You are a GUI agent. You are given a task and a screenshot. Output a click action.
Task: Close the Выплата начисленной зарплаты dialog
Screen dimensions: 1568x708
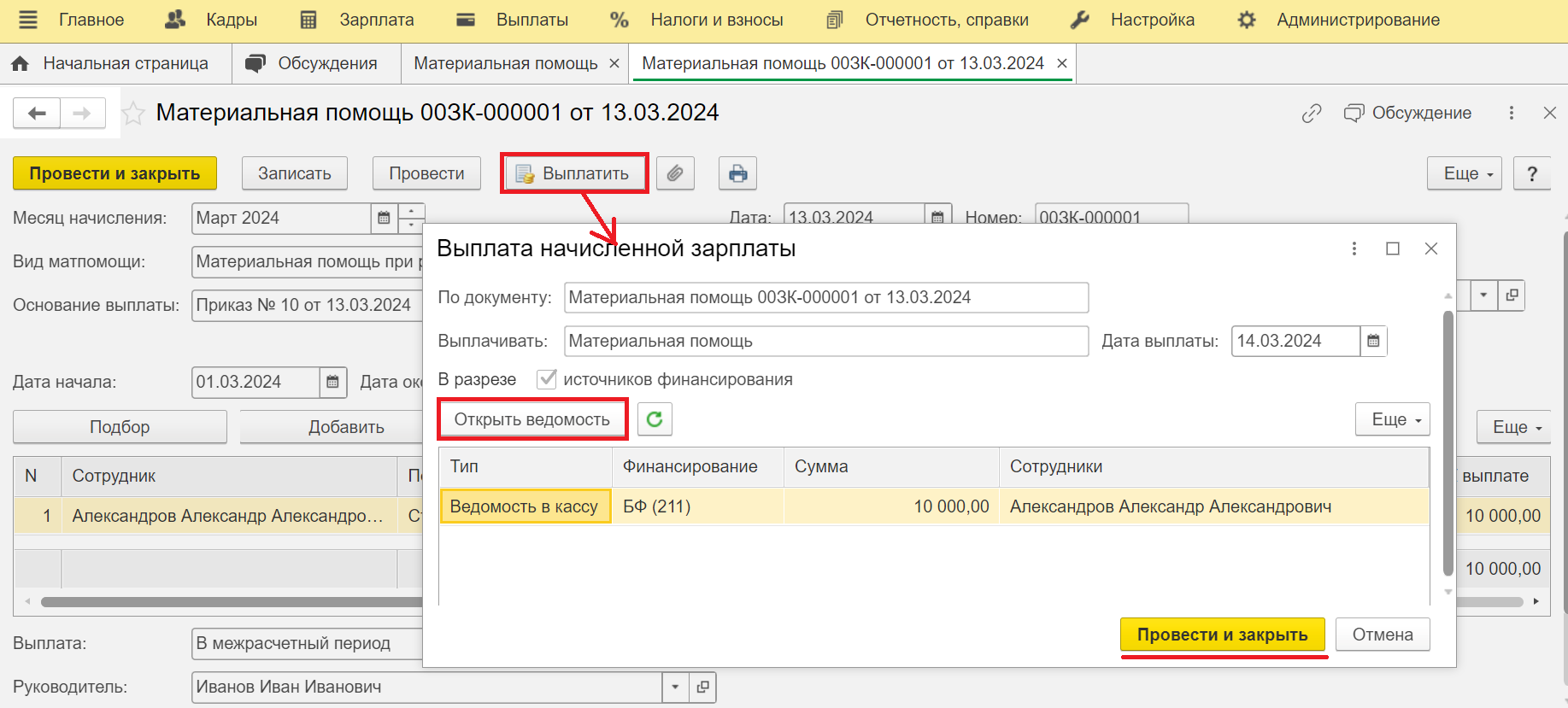pyautogui.click(x=1431, y=249)
